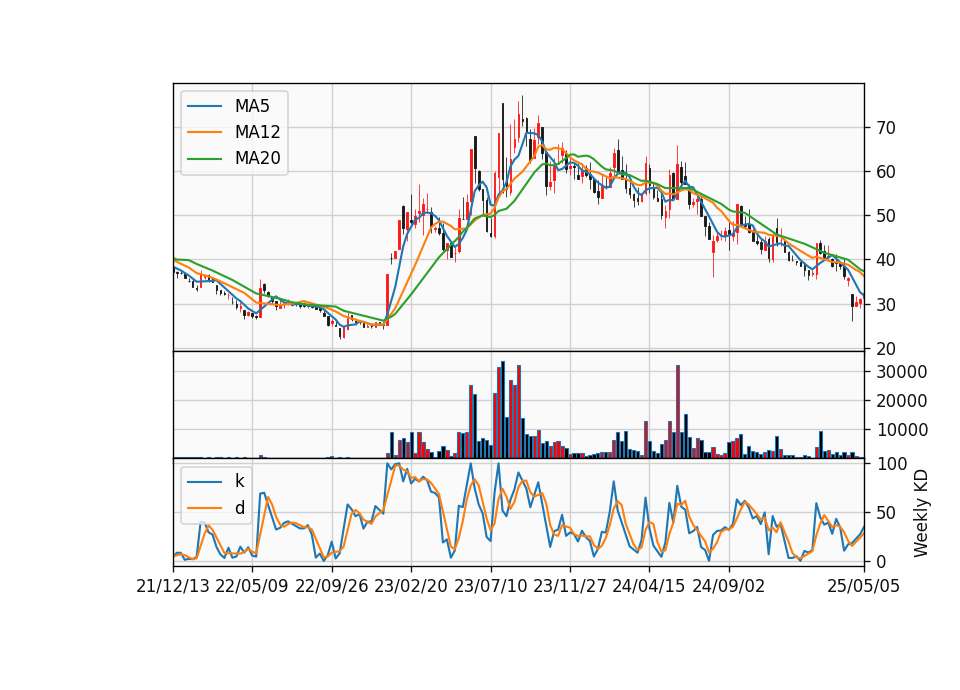Click the KD axis value 50
The height and width of the screenshot is (690, 960).
pos(886,513)
